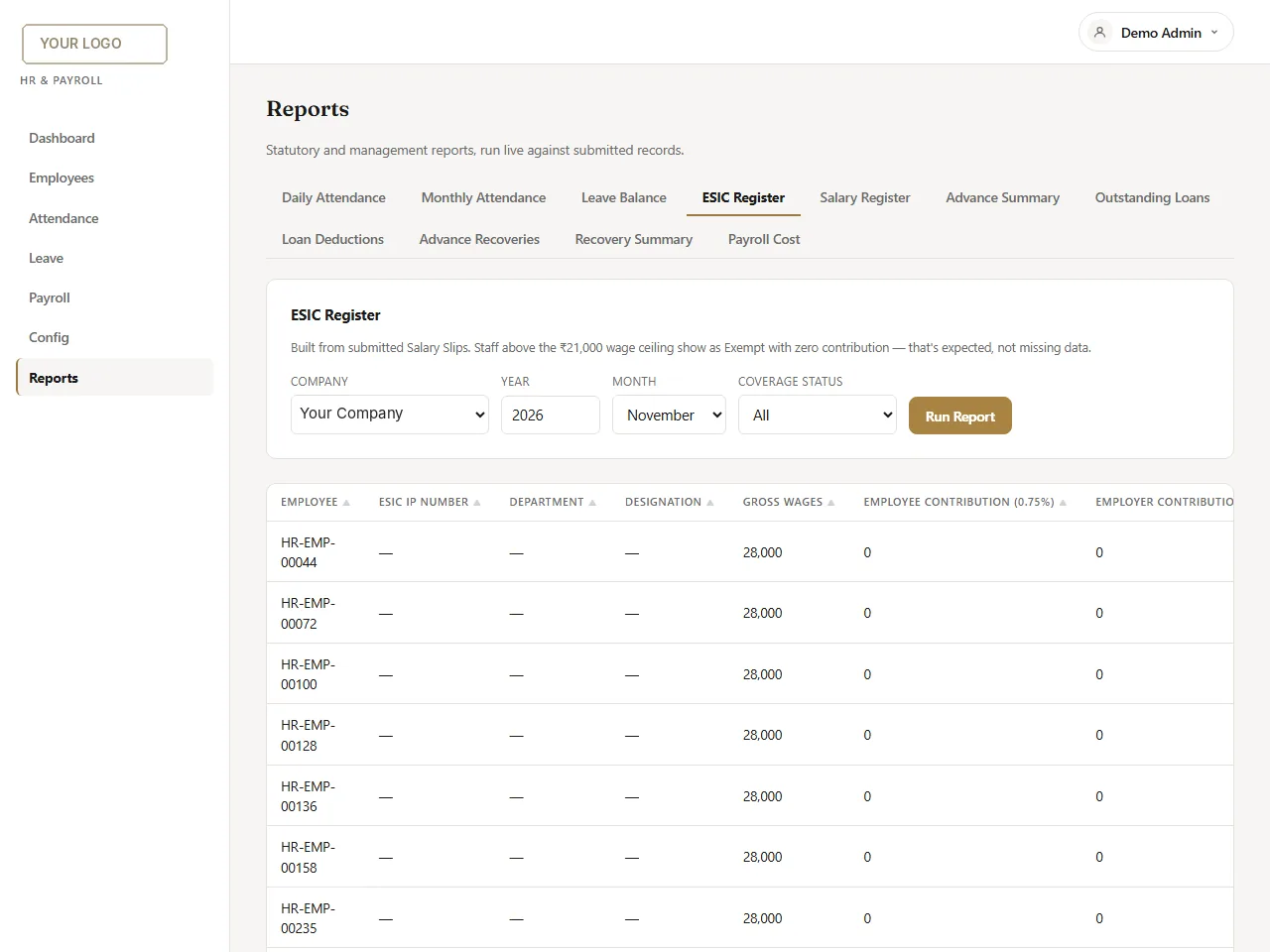Switch to the Monthly Attendance tab
Image resolution: width=1270 pixels, height=952 pixels.
point(483,197)
